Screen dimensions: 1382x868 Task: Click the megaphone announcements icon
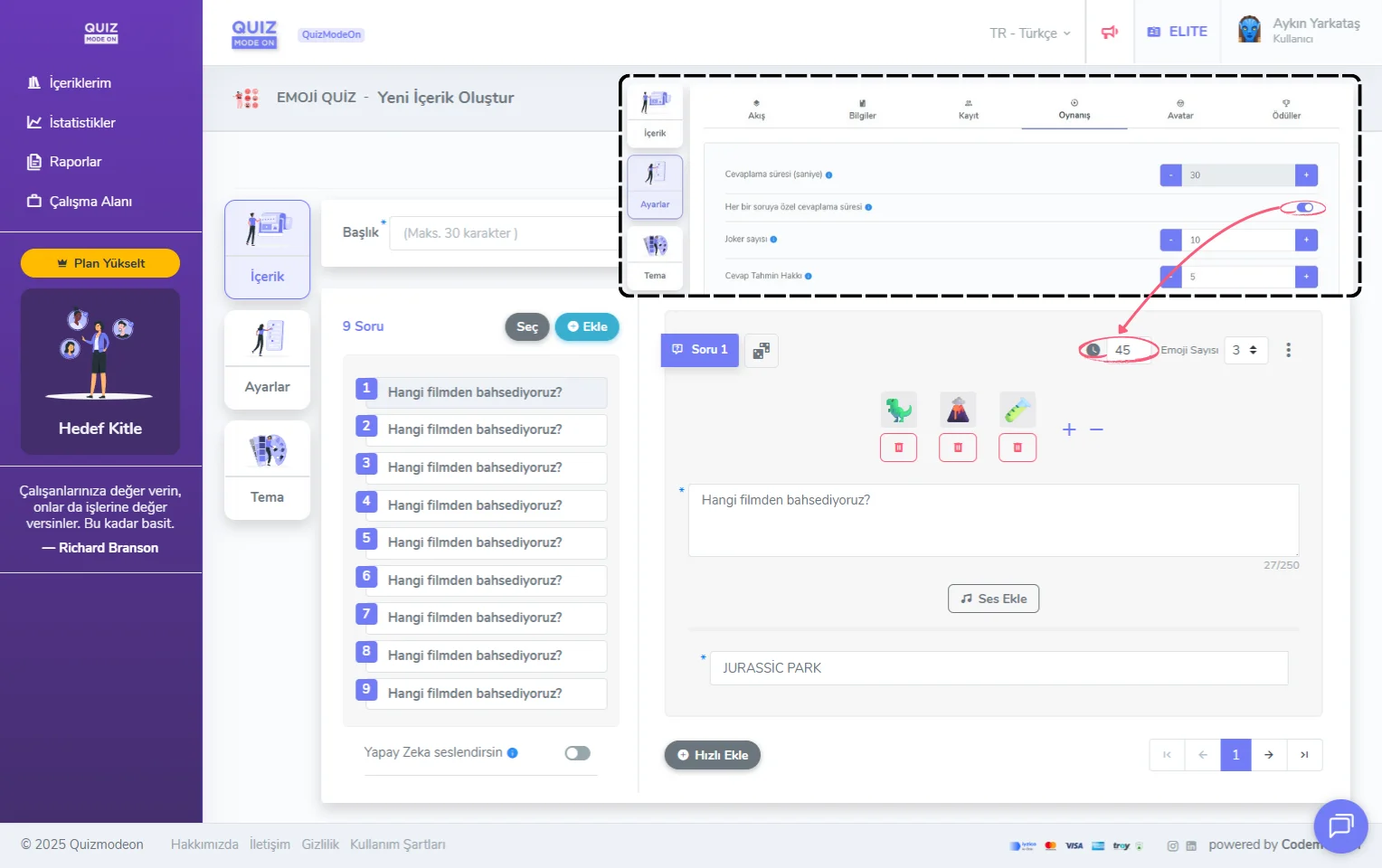1109,33
